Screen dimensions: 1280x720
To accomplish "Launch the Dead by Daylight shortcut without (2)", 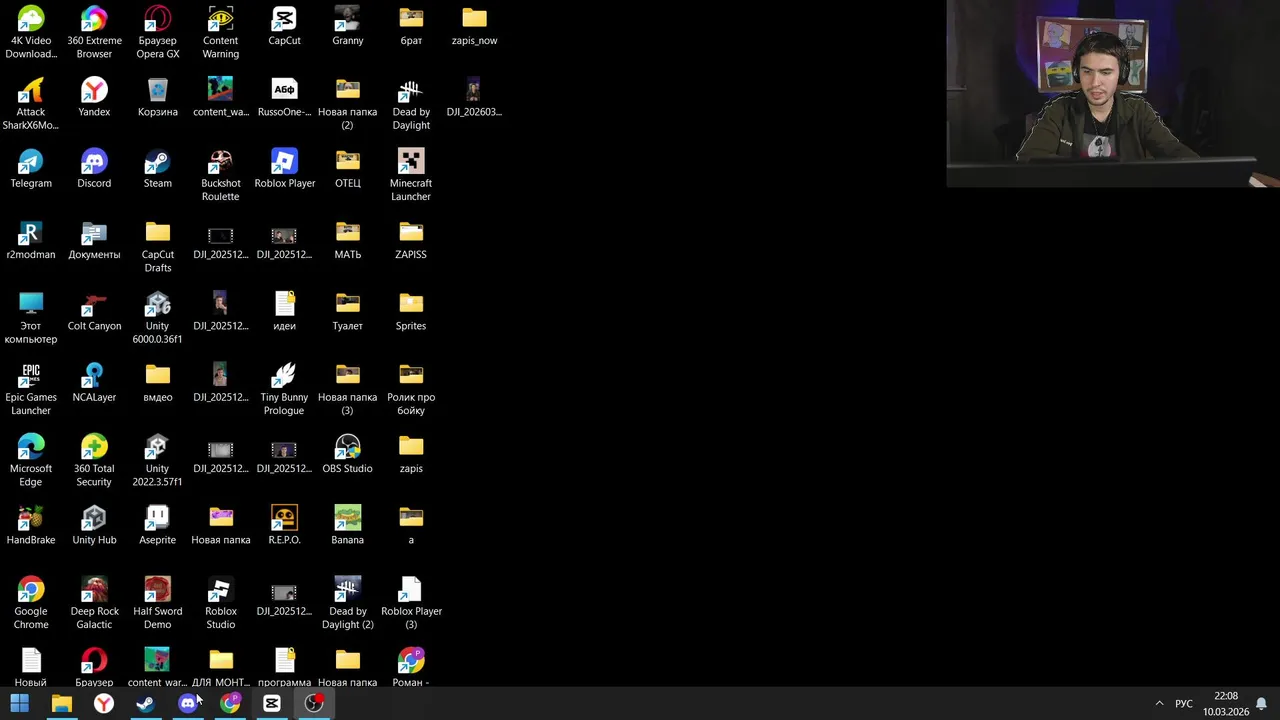I will point(411,104).
